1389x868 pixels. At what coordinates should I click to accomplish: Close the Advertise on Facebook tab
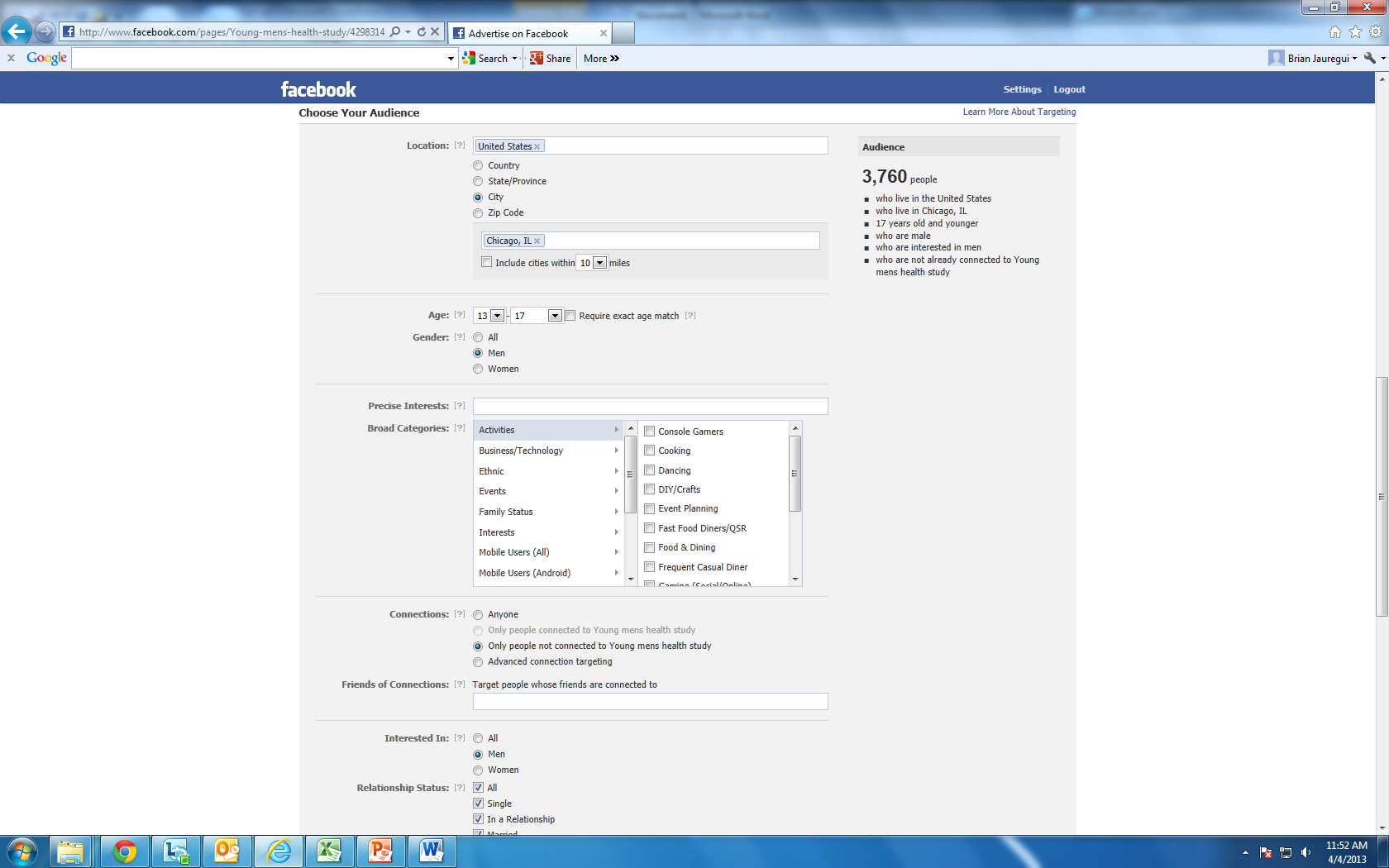pos(603,34)
